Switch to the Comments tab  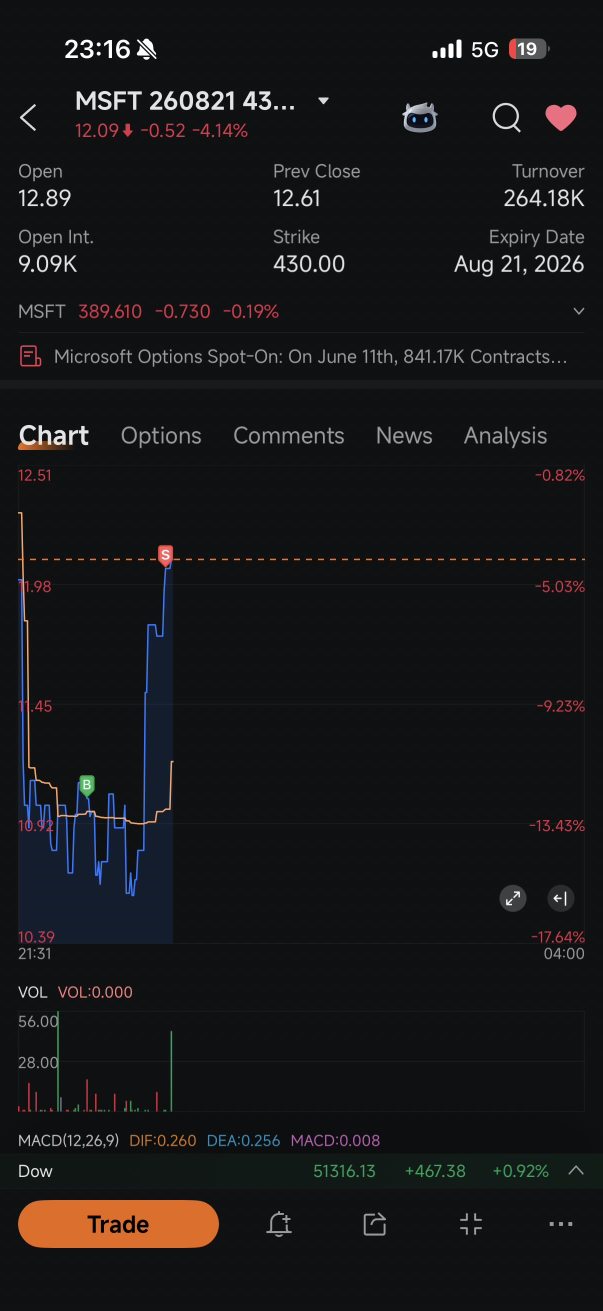click(x=289, y=436)
